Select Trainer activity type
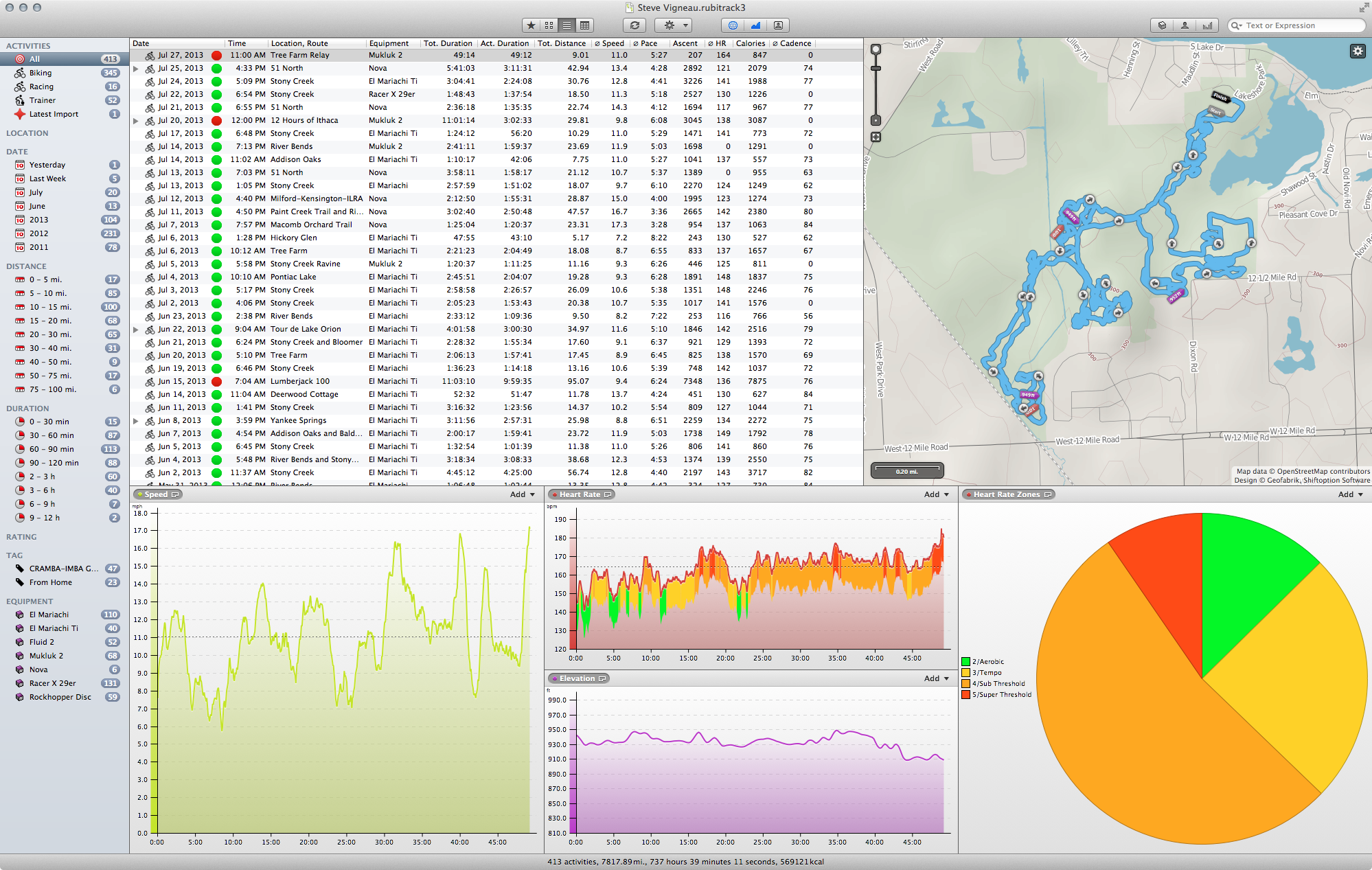 pyautogui.click(x=65, y=100)
